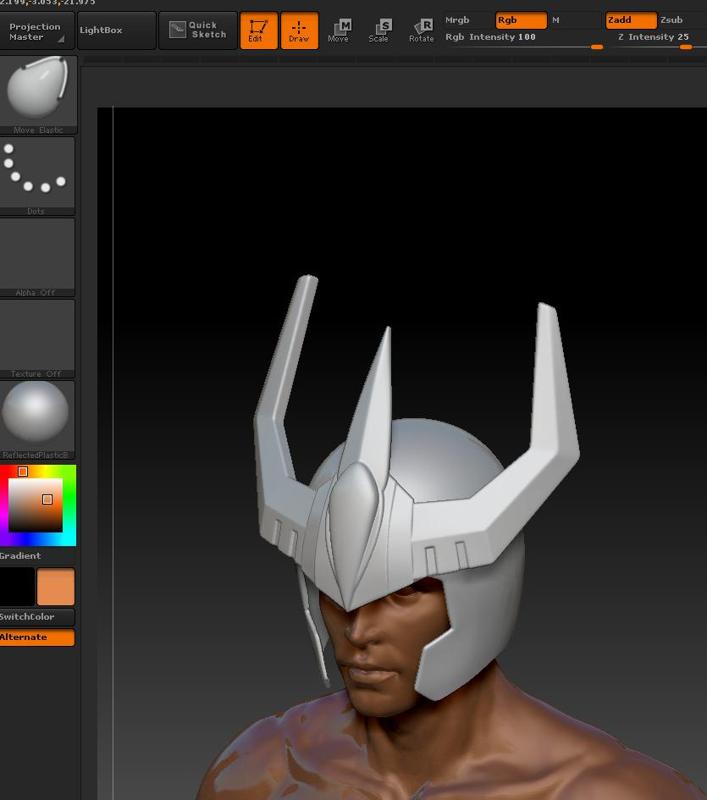Click the SwitchColor button

37,617
